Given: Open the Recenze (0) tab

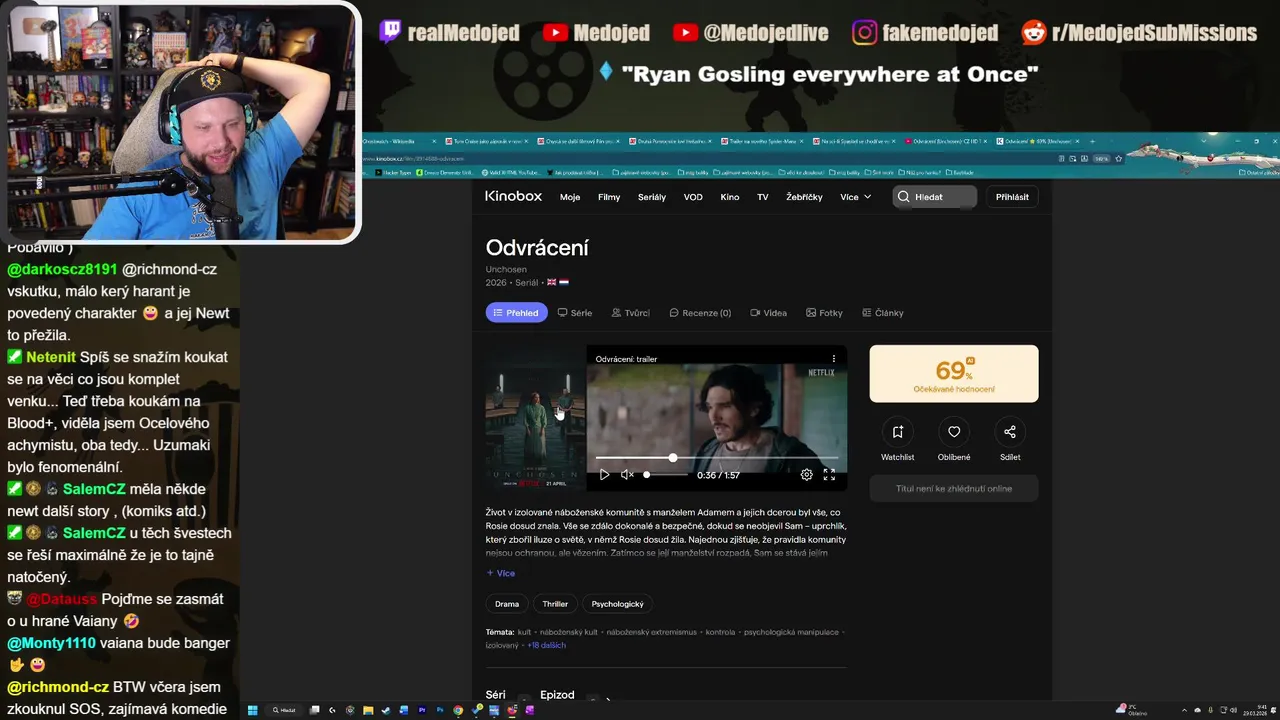Looking at the screenshot, I should pyautogui.click(x=700, y=313).
